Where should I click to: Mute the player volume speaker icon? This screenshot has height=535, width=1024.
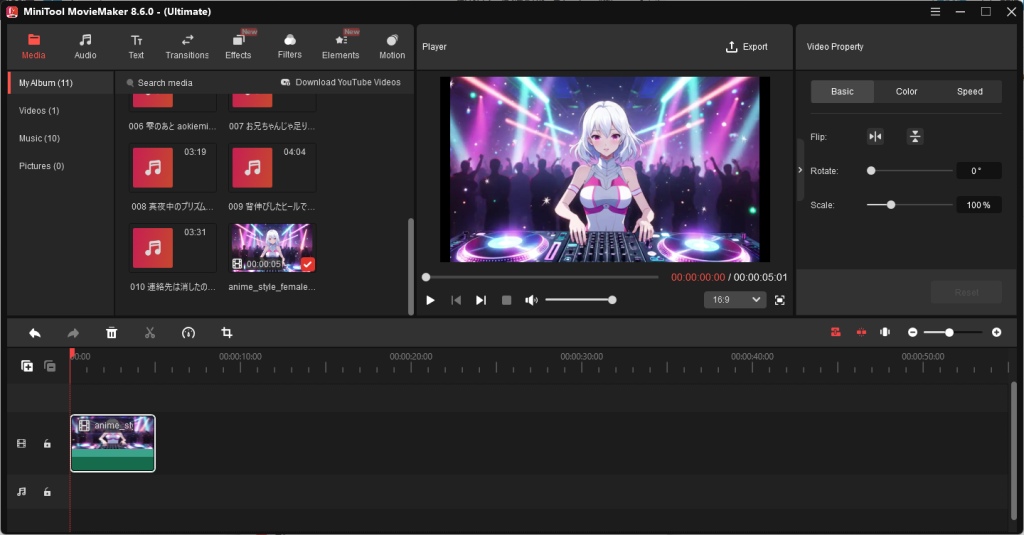tap(531, 300)
